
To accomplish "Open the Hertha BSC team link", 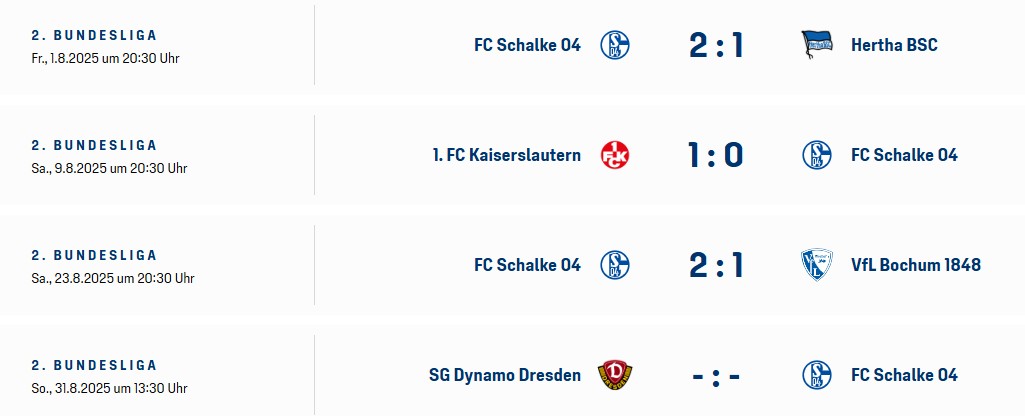I will (x=894, y=45).
